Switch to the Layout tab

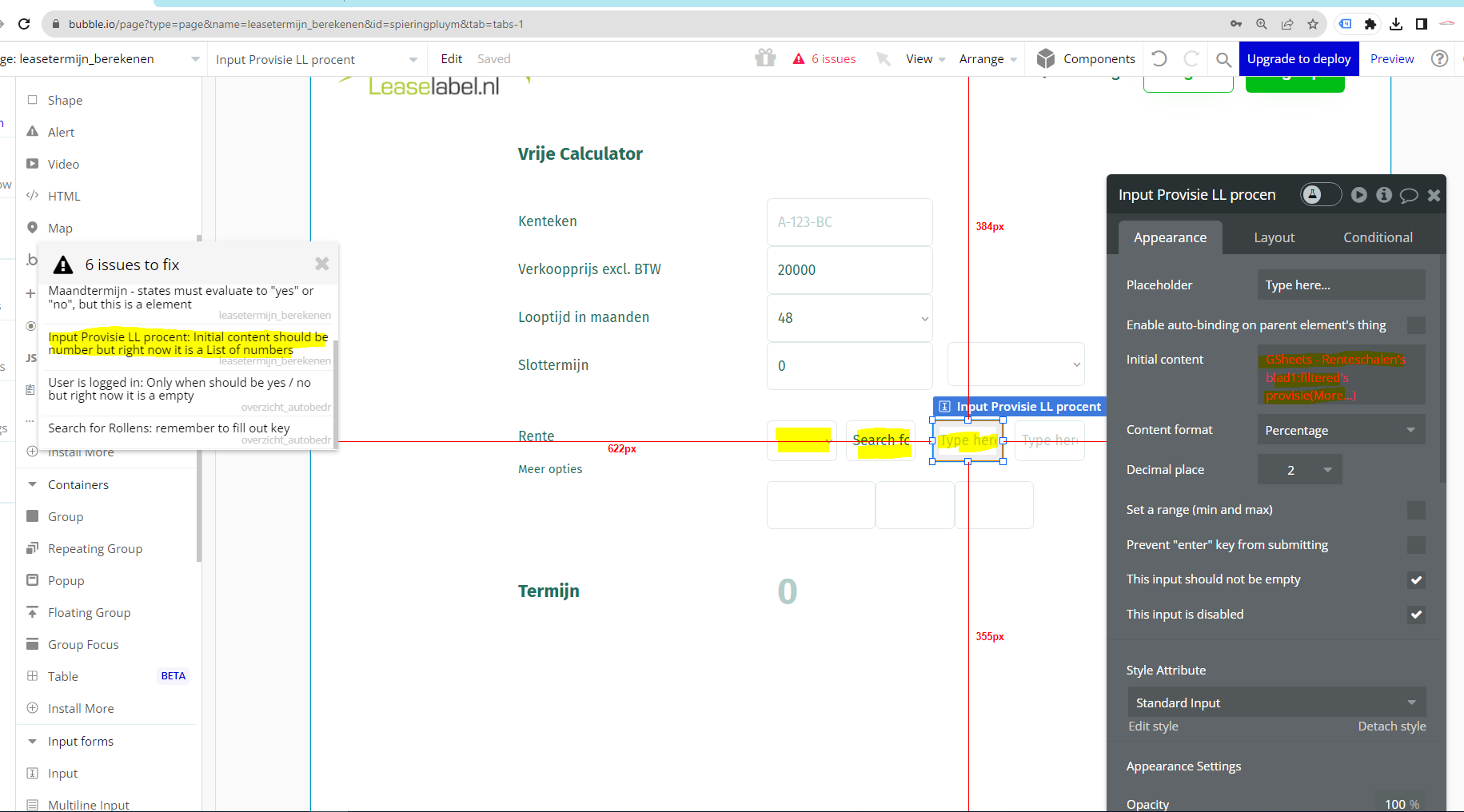click(1274, 237)
